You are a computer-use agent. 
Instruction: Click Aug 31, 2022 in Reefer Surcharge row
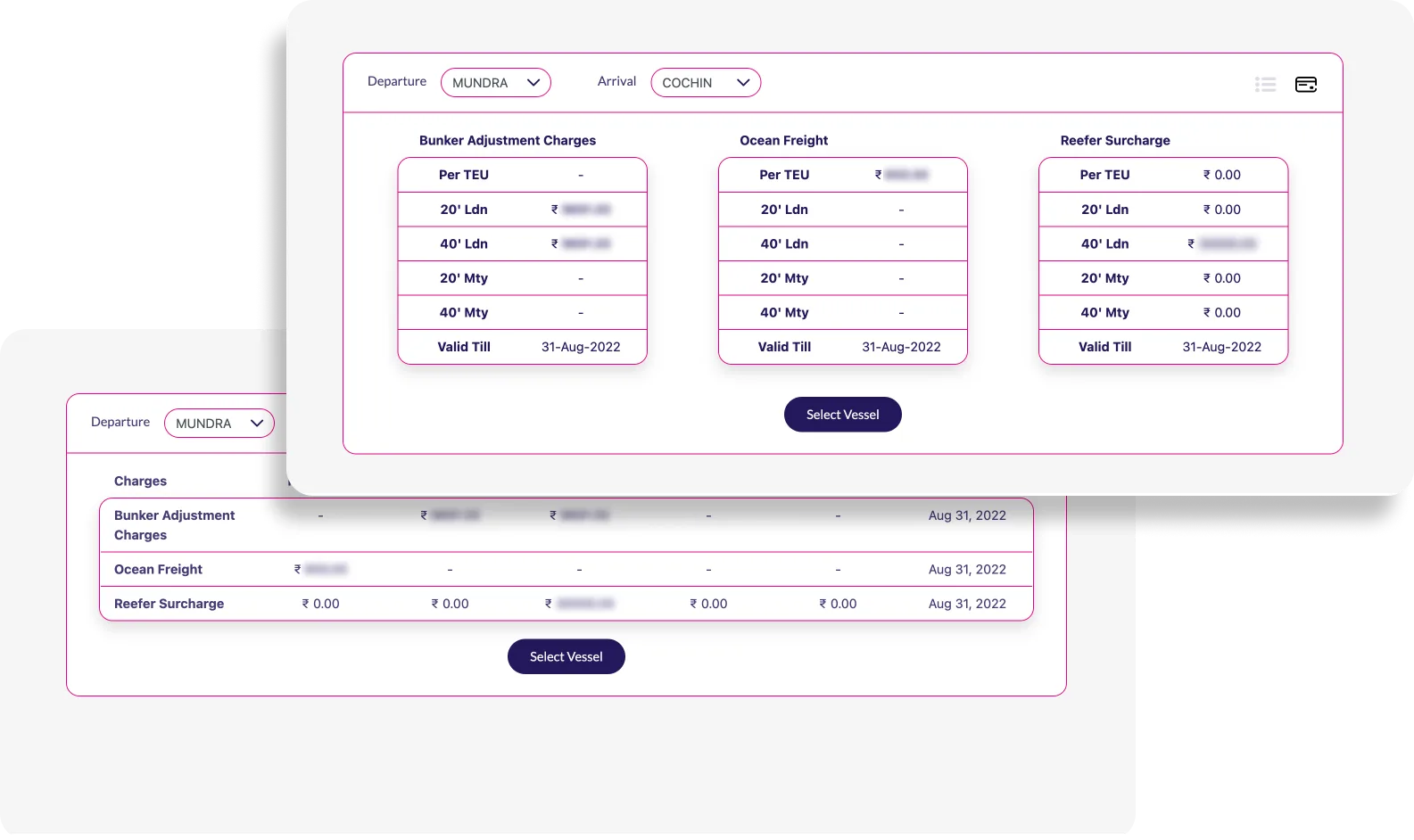[967, 604]
